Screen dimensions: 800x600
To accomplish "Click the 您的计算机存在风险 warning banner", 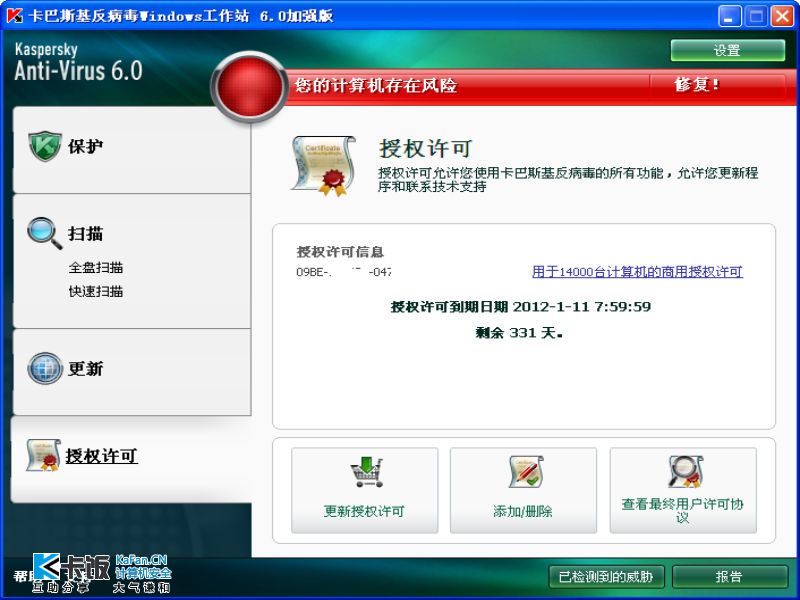I will point(376,85).
